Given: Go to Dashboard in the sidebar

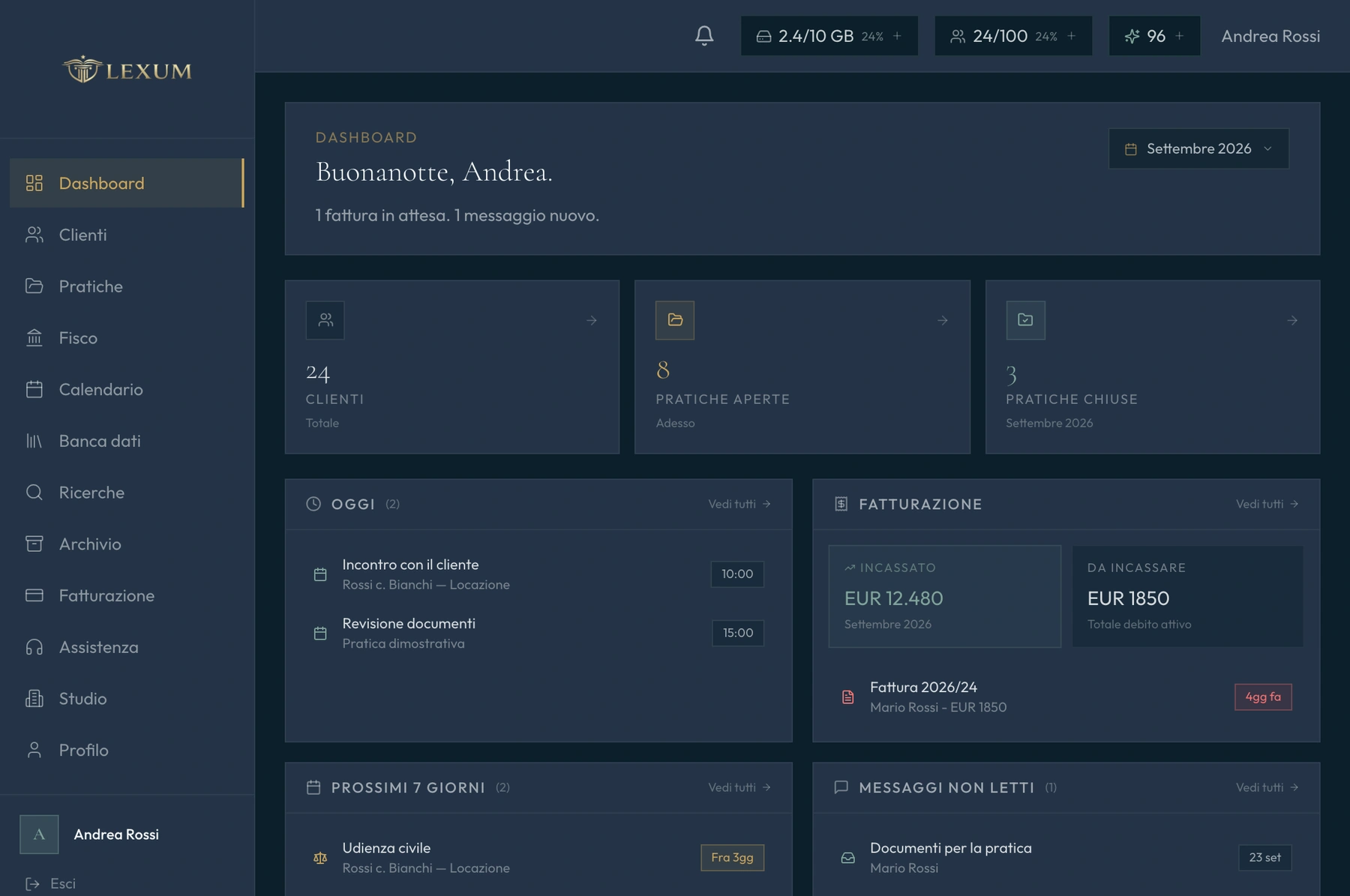Looking at the screenshot, I should 127,183.
